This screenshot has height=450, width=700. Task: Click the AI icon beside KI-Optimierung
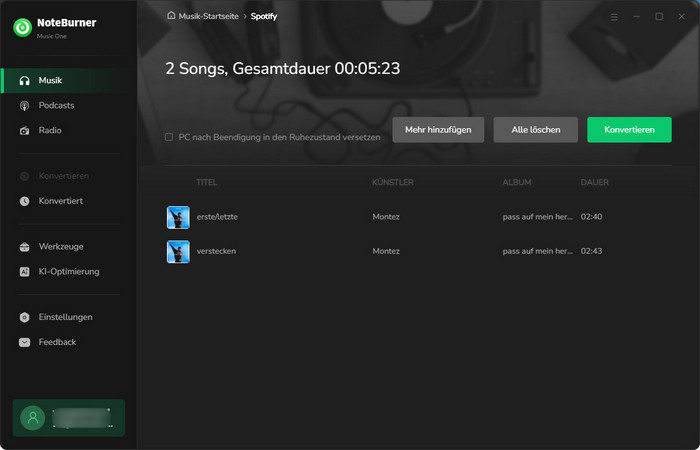click(25, 272)
